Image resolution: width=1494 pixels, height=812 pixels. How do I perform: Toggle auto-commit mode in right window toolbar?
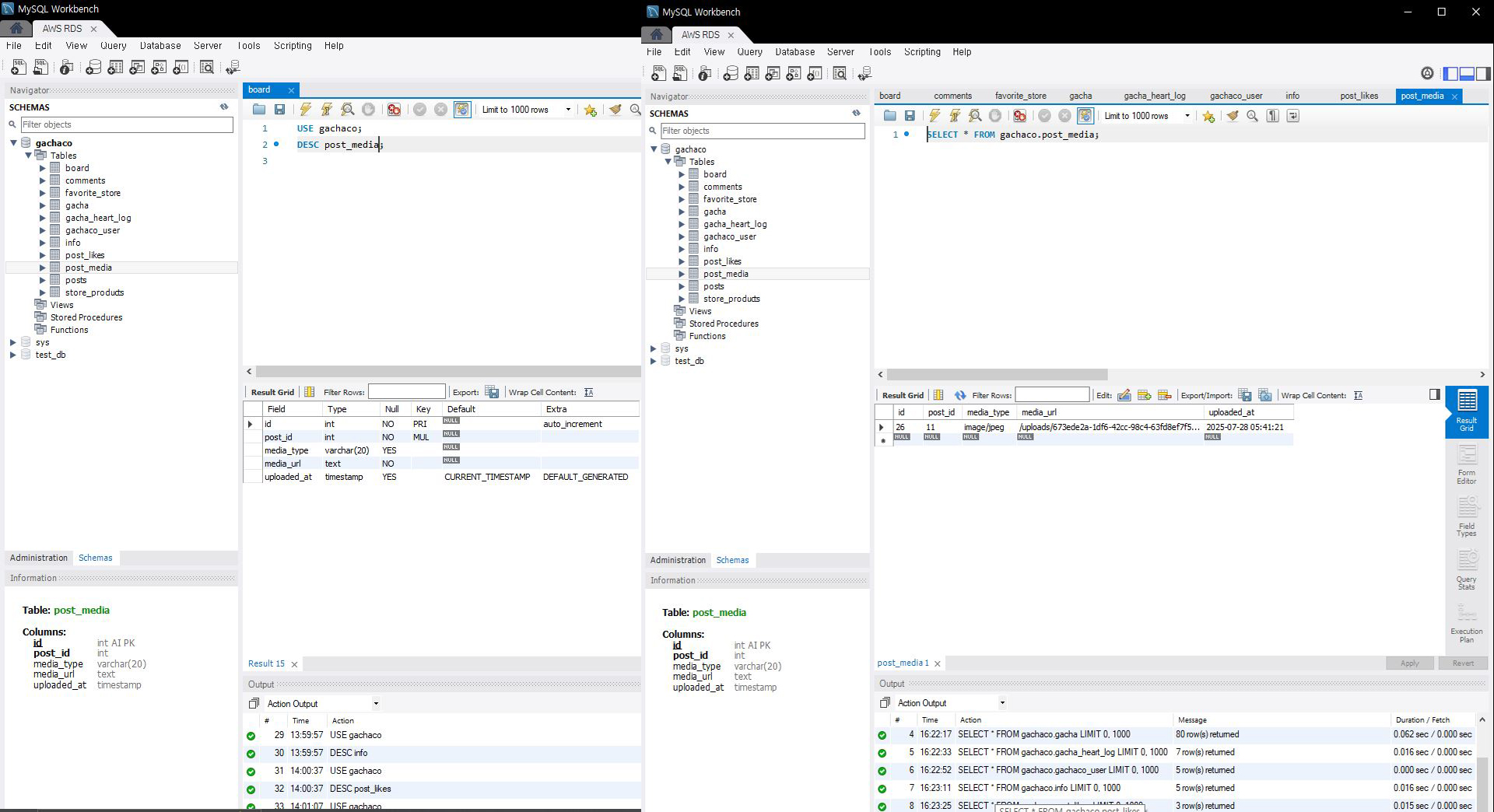(x=1085, y=116)
